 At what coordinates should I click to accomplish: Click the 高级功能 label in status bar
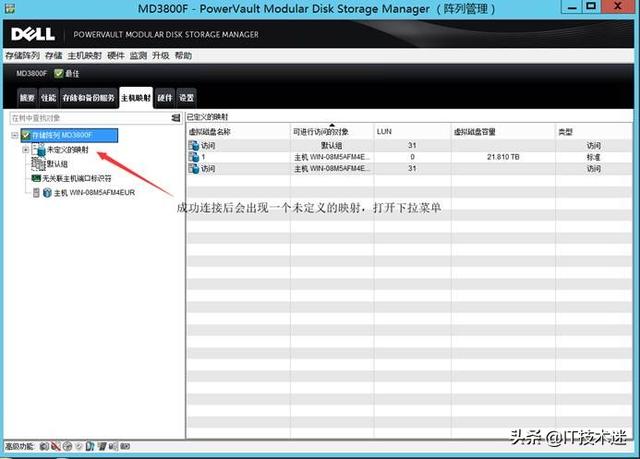20,446
